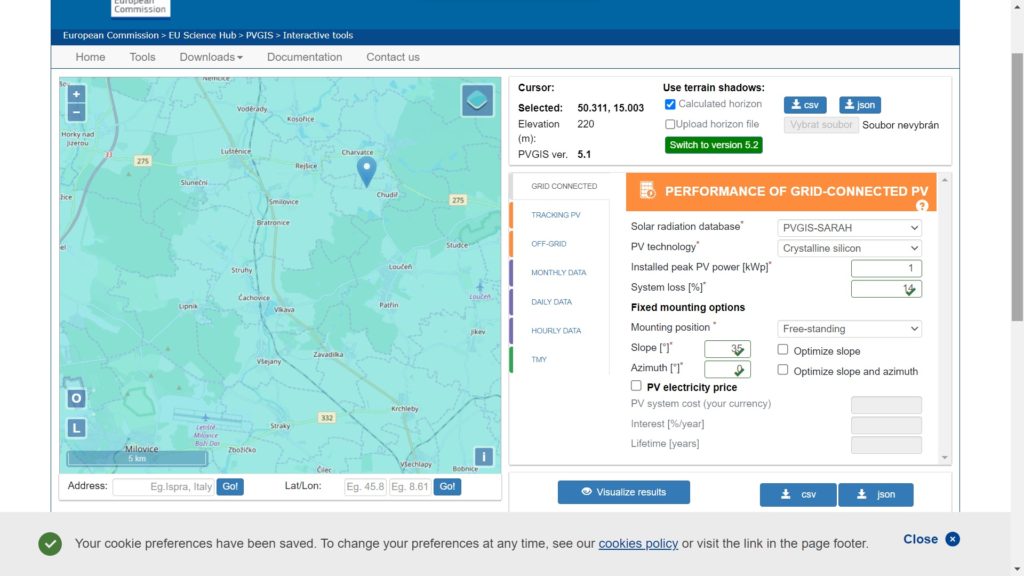
Task: Switch to Monthly Data tab
Action: tap(558, 272)
